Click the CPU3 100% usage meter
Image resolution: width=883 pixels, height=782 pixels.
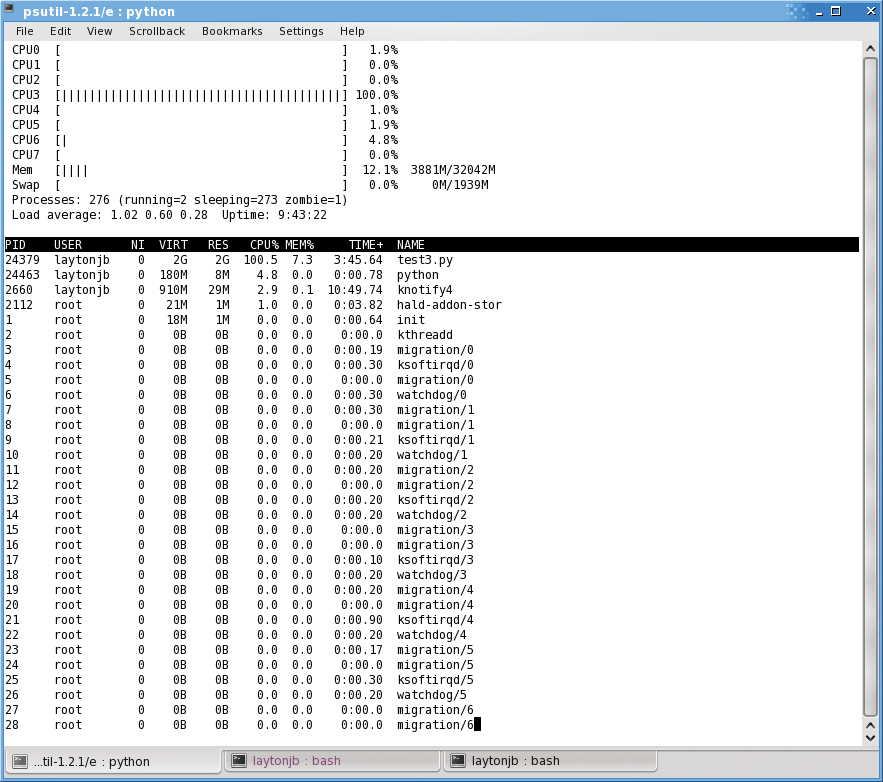click(x=200, y=94)
